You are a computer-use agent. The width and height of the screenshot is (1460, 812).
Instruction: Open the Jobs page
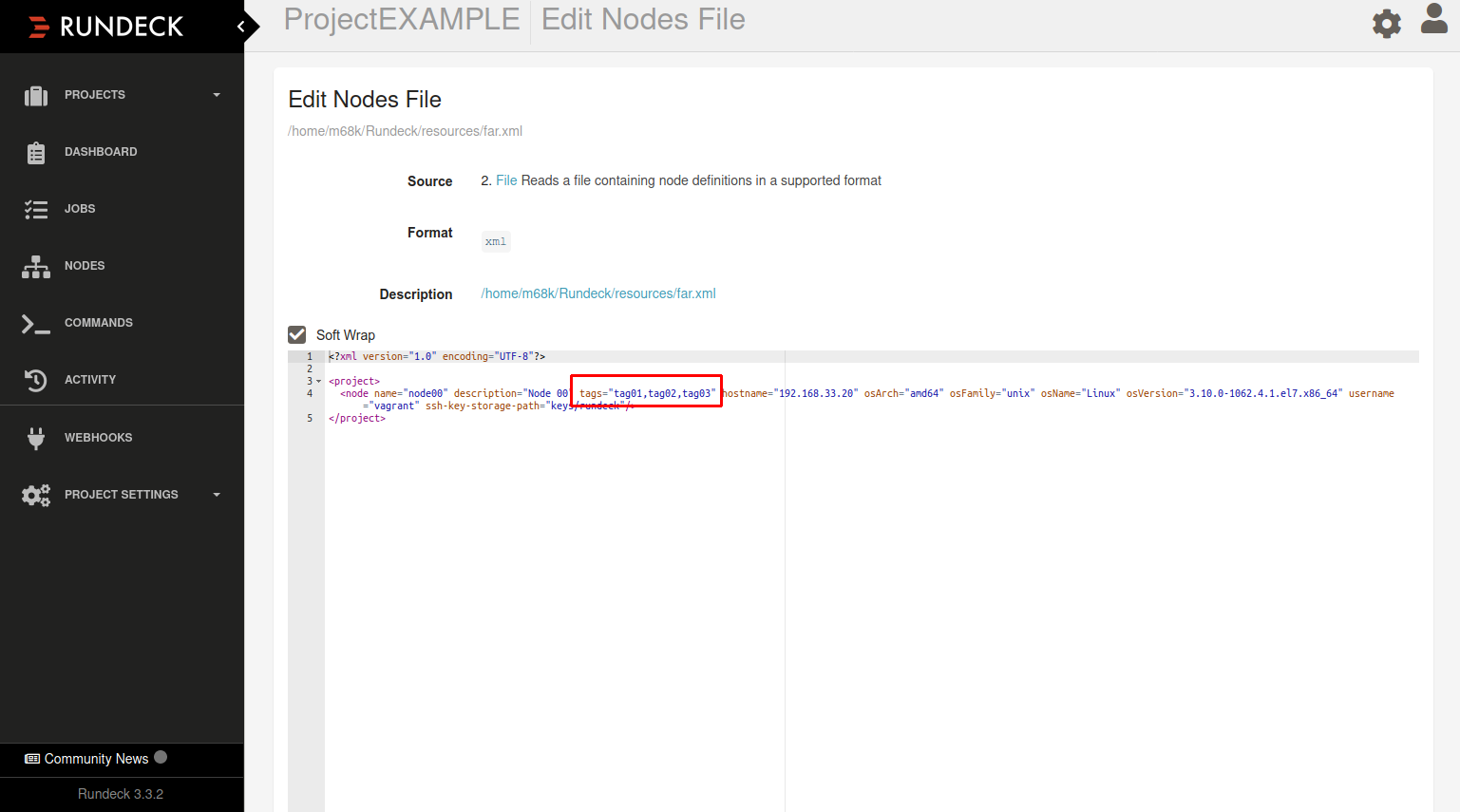[79, 208]
